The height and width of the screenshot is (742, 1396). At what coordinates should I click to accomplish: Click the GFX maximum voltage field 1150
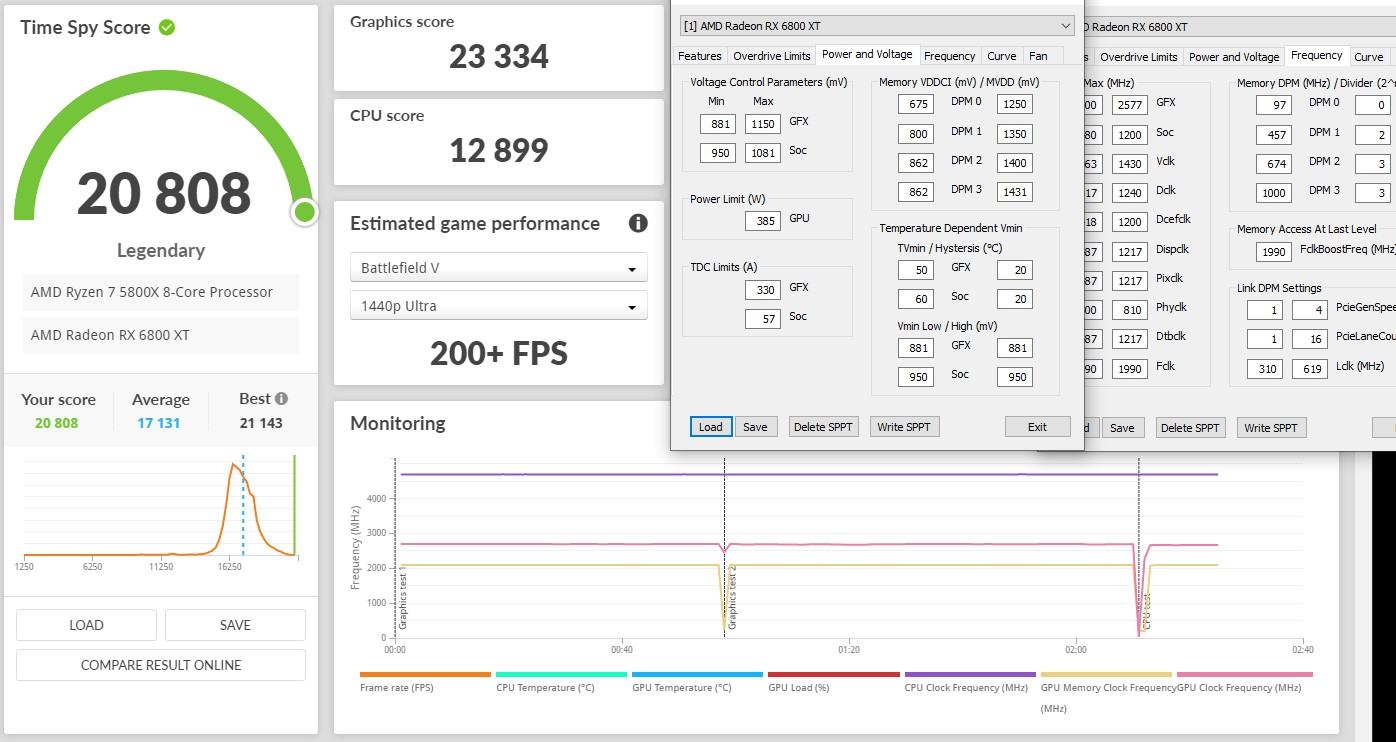(x=763, y=124)
